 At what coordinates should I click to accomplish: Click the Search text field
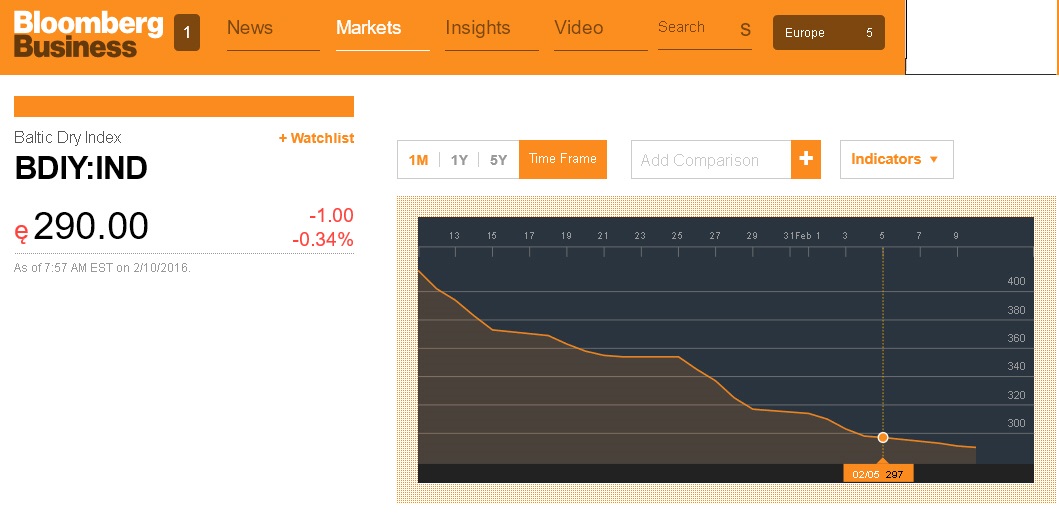[690, 28]
